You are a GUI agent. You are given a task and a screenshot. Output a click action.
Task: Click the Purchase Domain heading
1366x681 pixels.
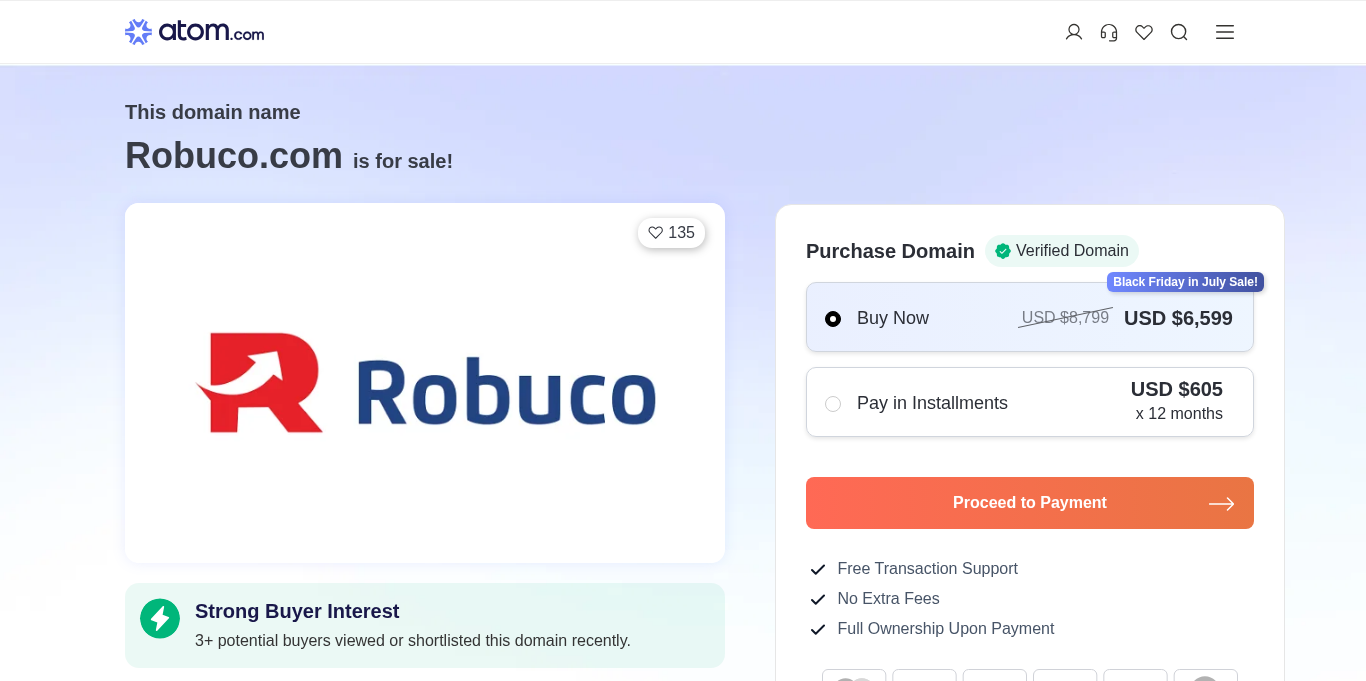click(x=890, y=251)
